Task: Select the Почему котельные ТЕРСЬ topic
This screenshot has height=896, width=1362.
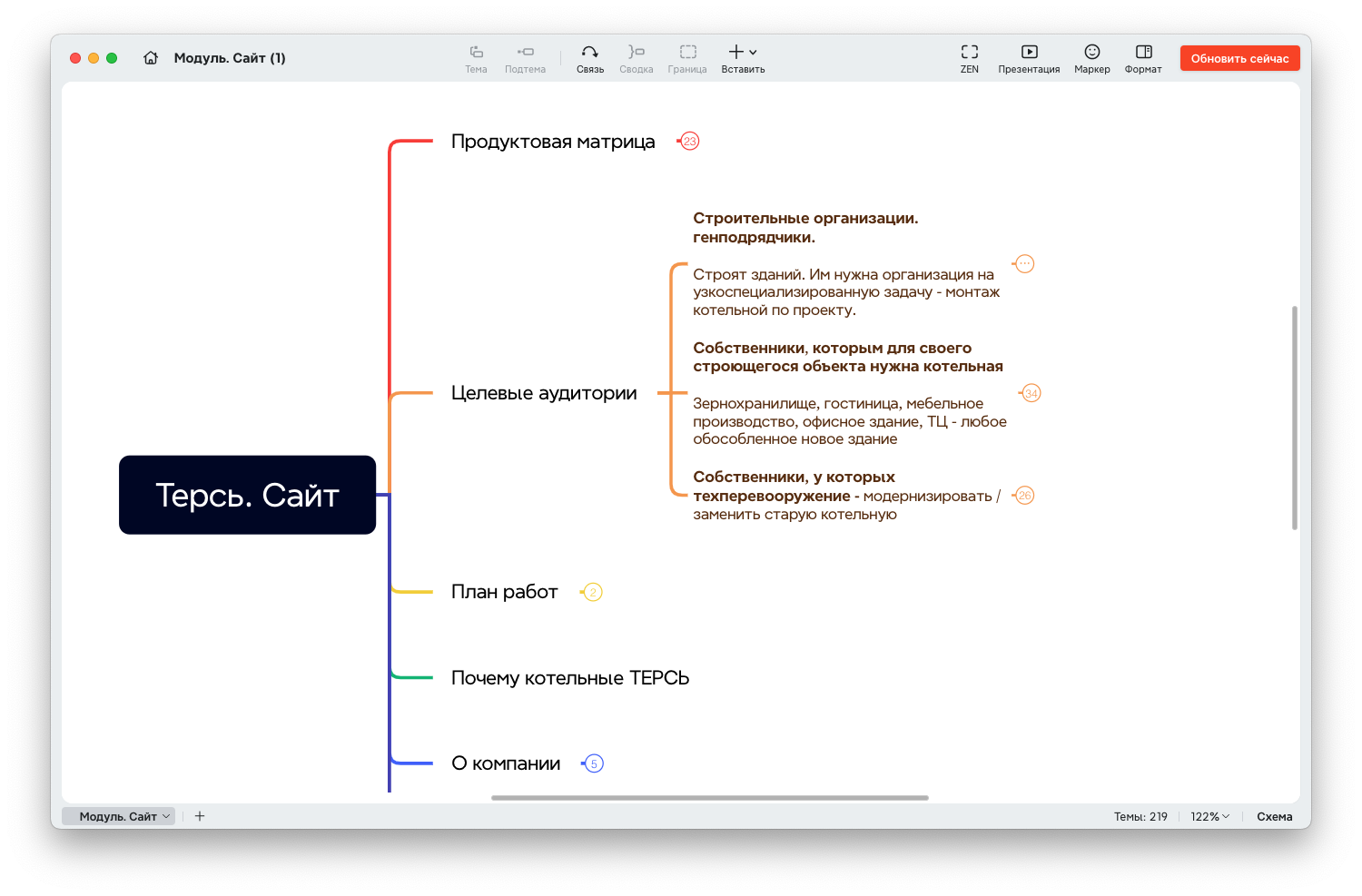Action: click(x=570, y=678)
